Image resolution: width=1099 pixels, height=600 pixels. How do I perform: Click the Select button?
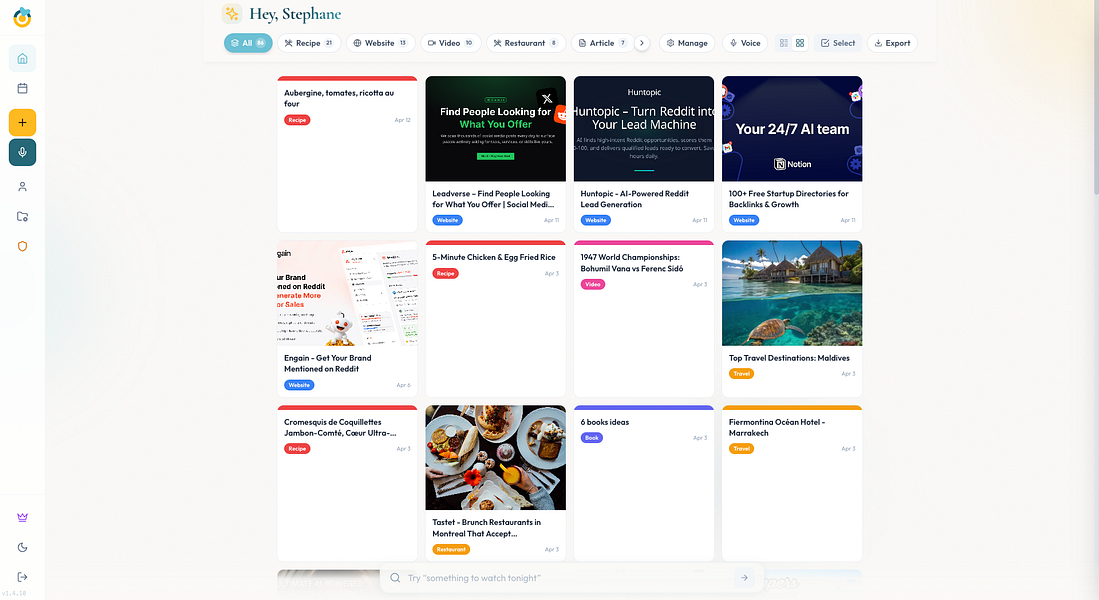pos(838,43)
